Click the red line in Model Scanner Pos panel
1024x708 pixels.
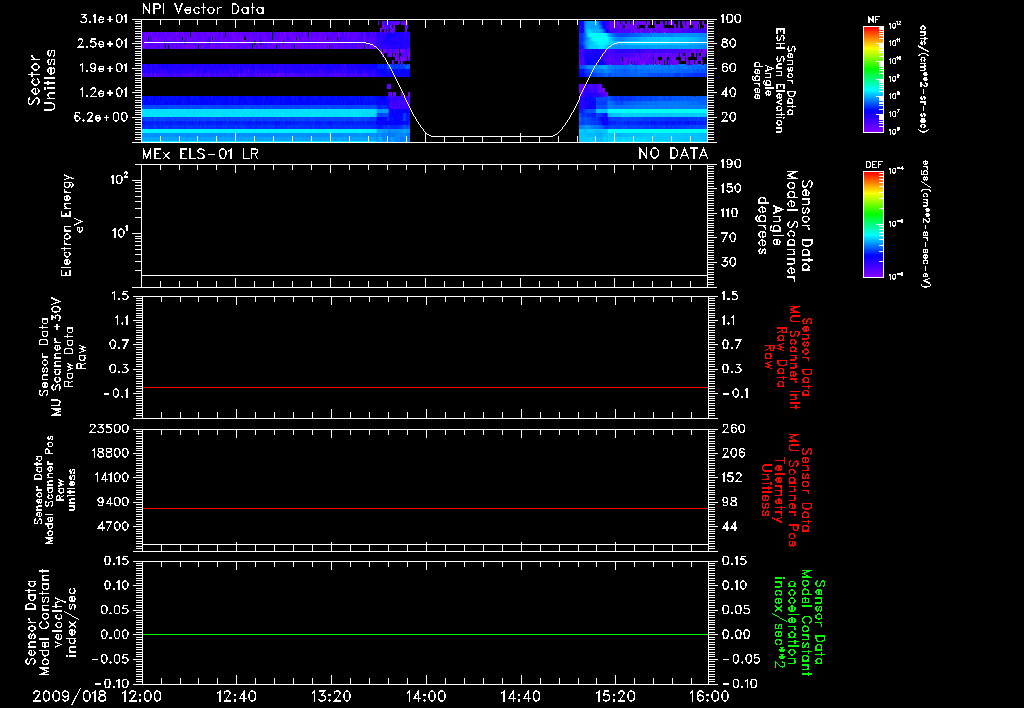coord(424,508)
